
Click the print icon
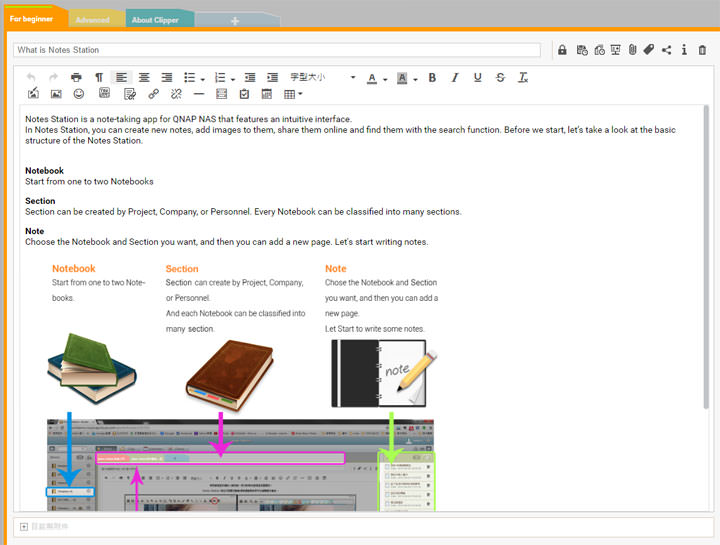point(77,77)
